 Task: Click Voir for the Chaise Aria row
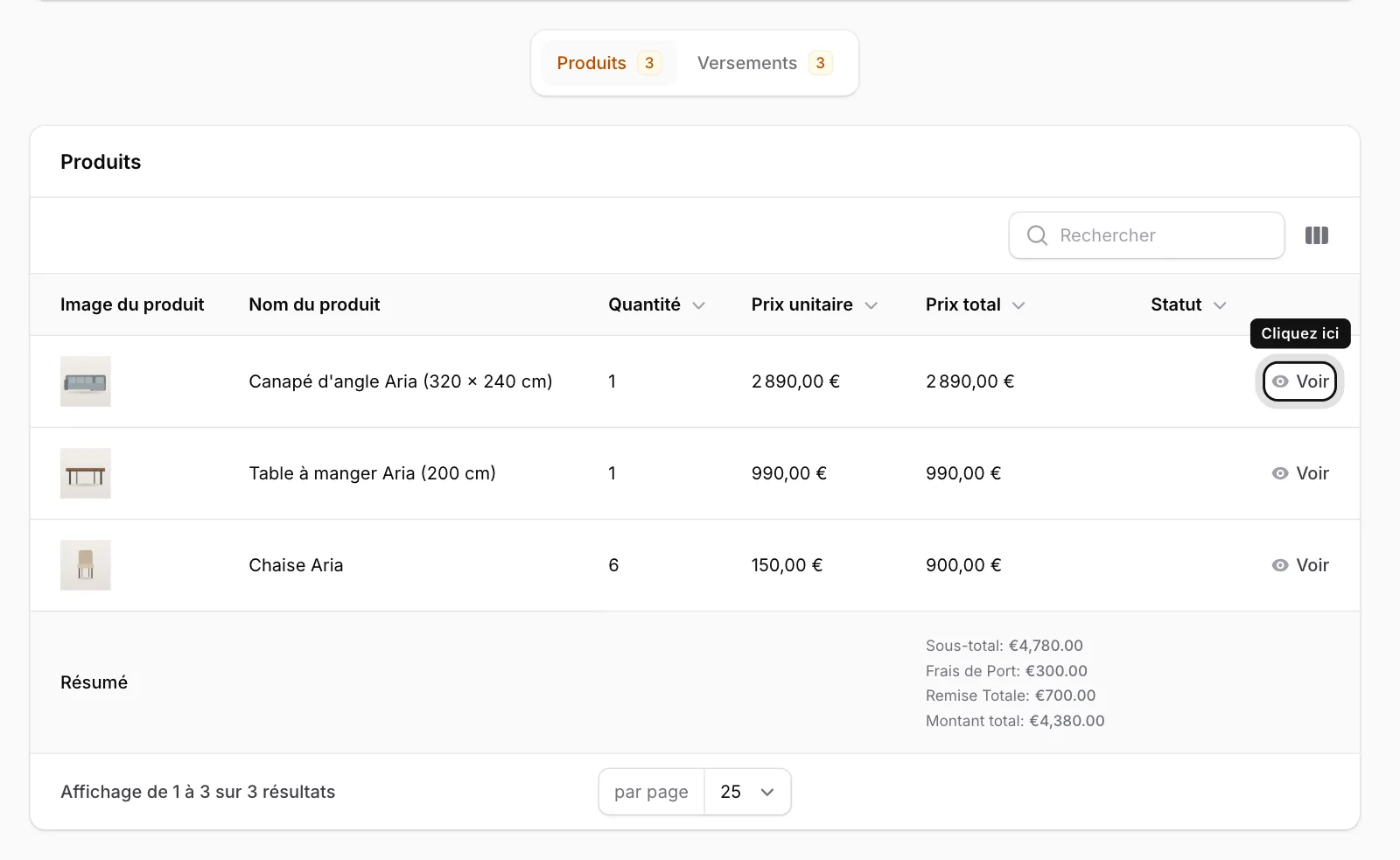point(1300,565)
